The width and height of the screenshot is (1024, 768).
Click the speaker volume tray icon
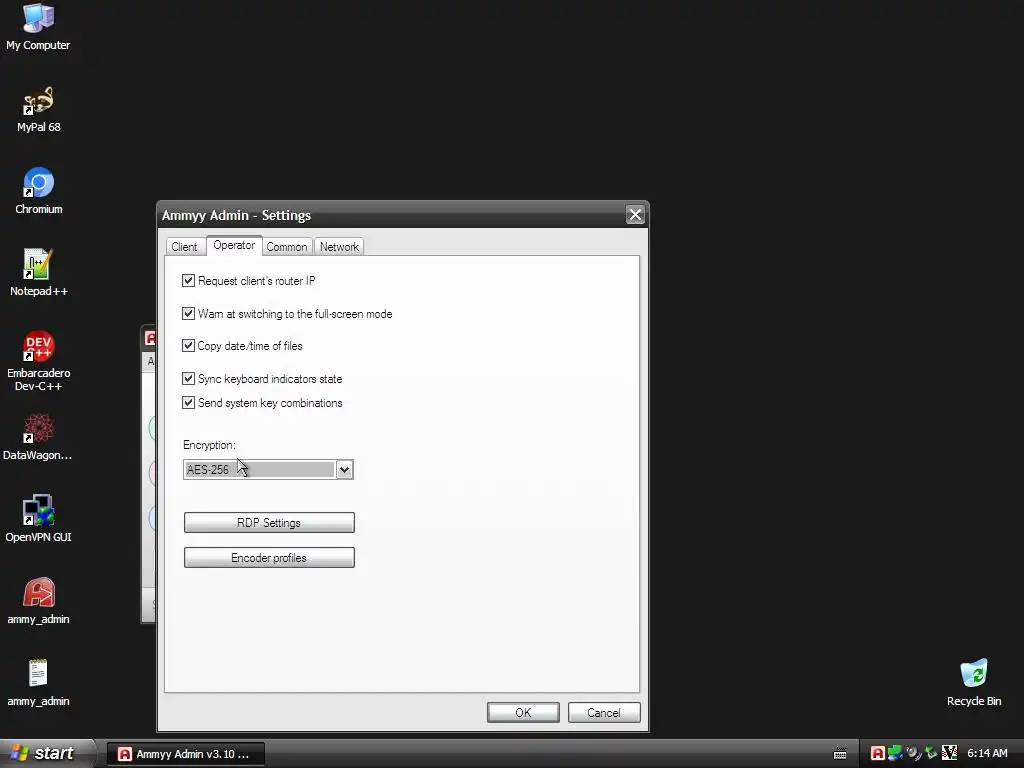click(913, 753)
